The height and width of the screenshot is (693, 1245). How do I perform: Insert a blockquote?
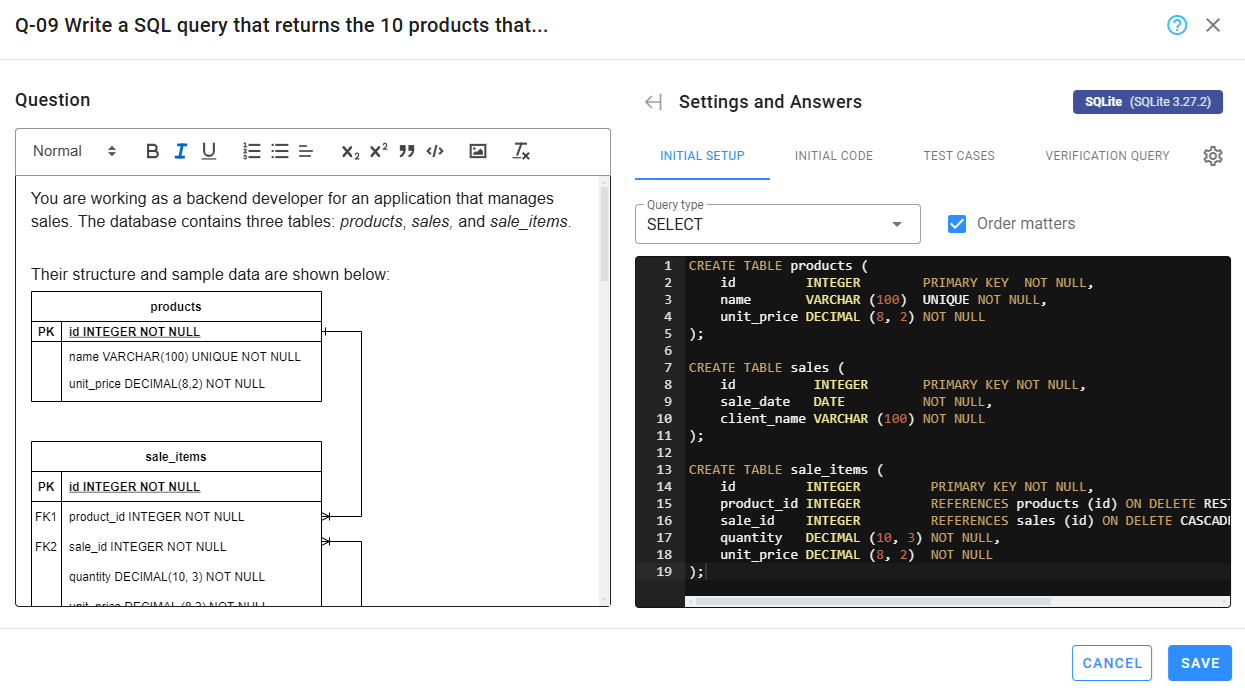point(406,150)
